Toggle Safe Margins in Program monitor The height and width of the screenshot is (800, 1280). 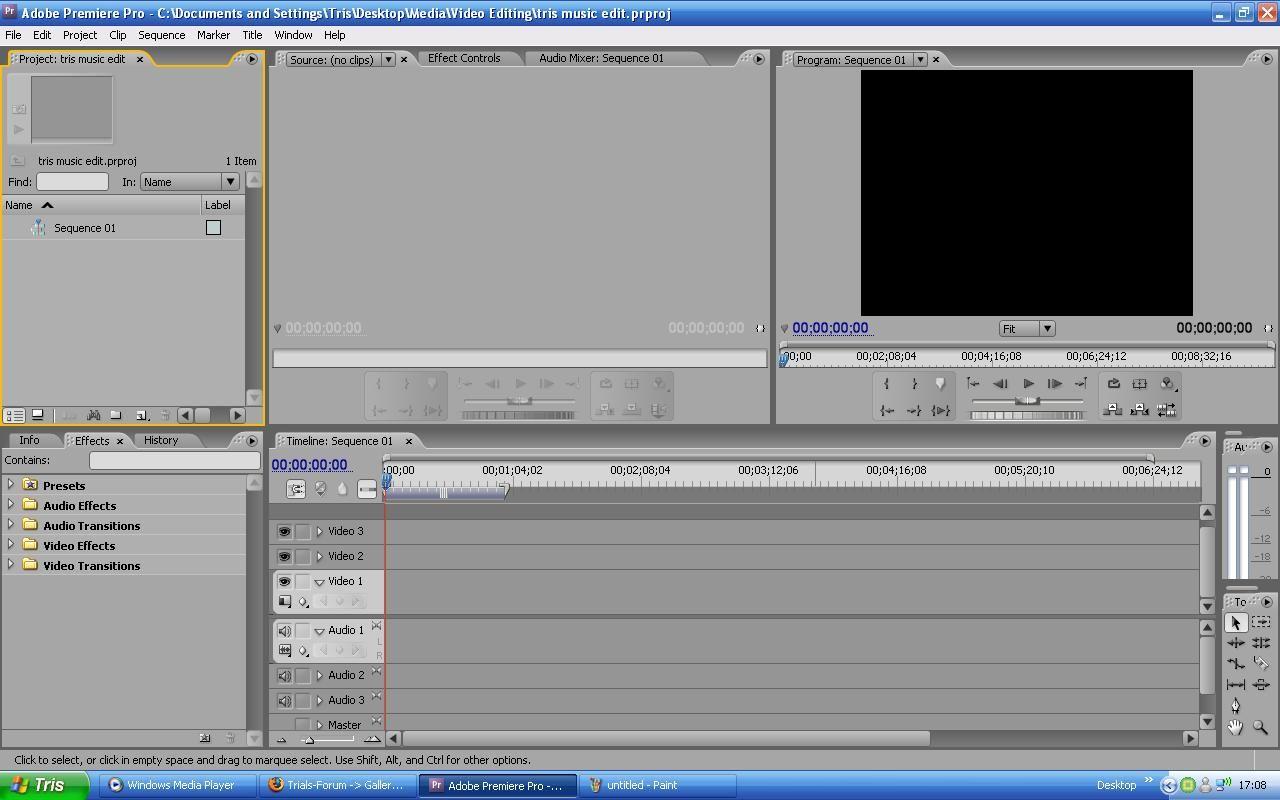click(x=1139, y=384)
